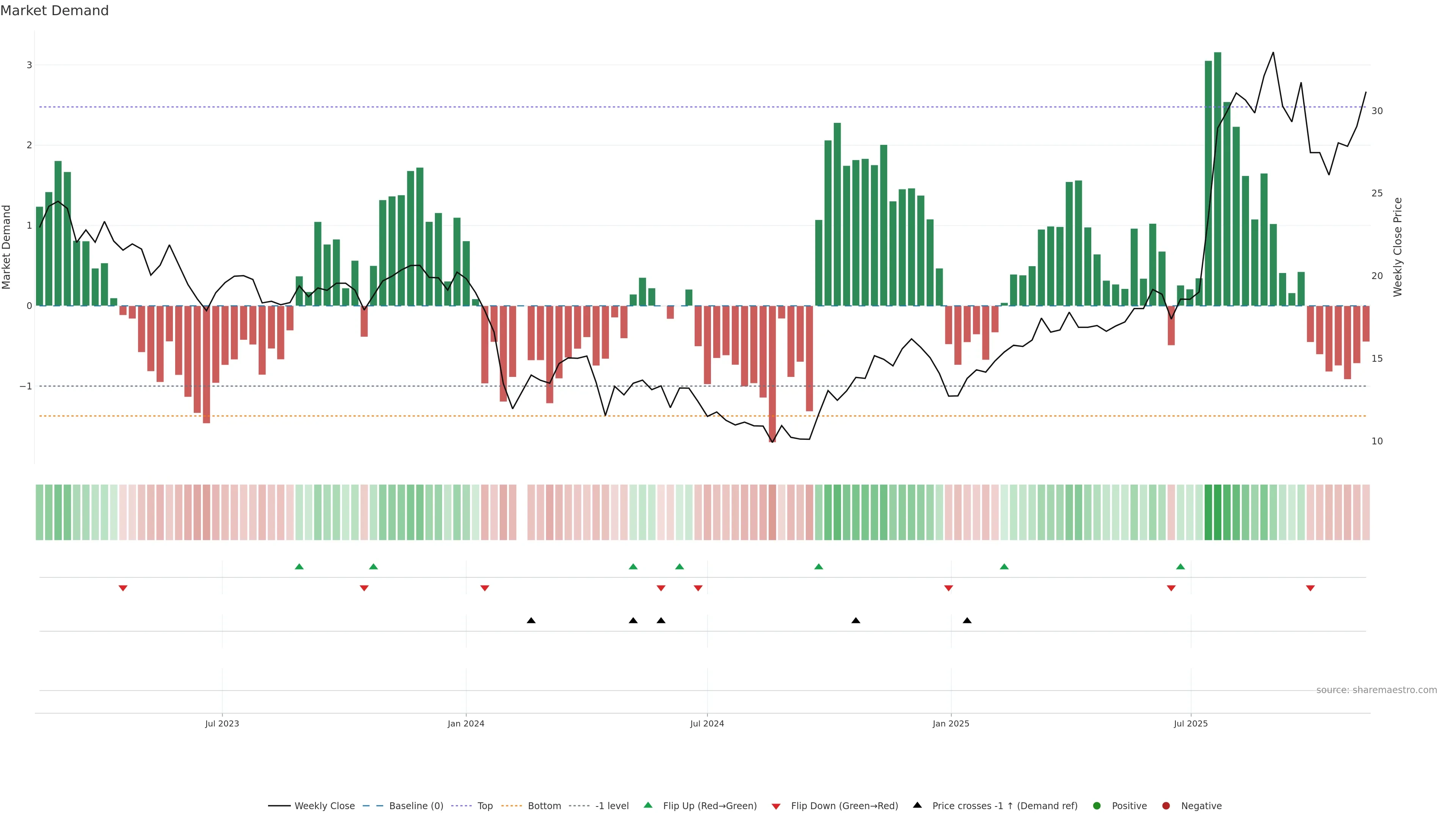Hide the Top dotted line legend
The width and height of the screenshot is (1456, 819).
click(485, 805)
